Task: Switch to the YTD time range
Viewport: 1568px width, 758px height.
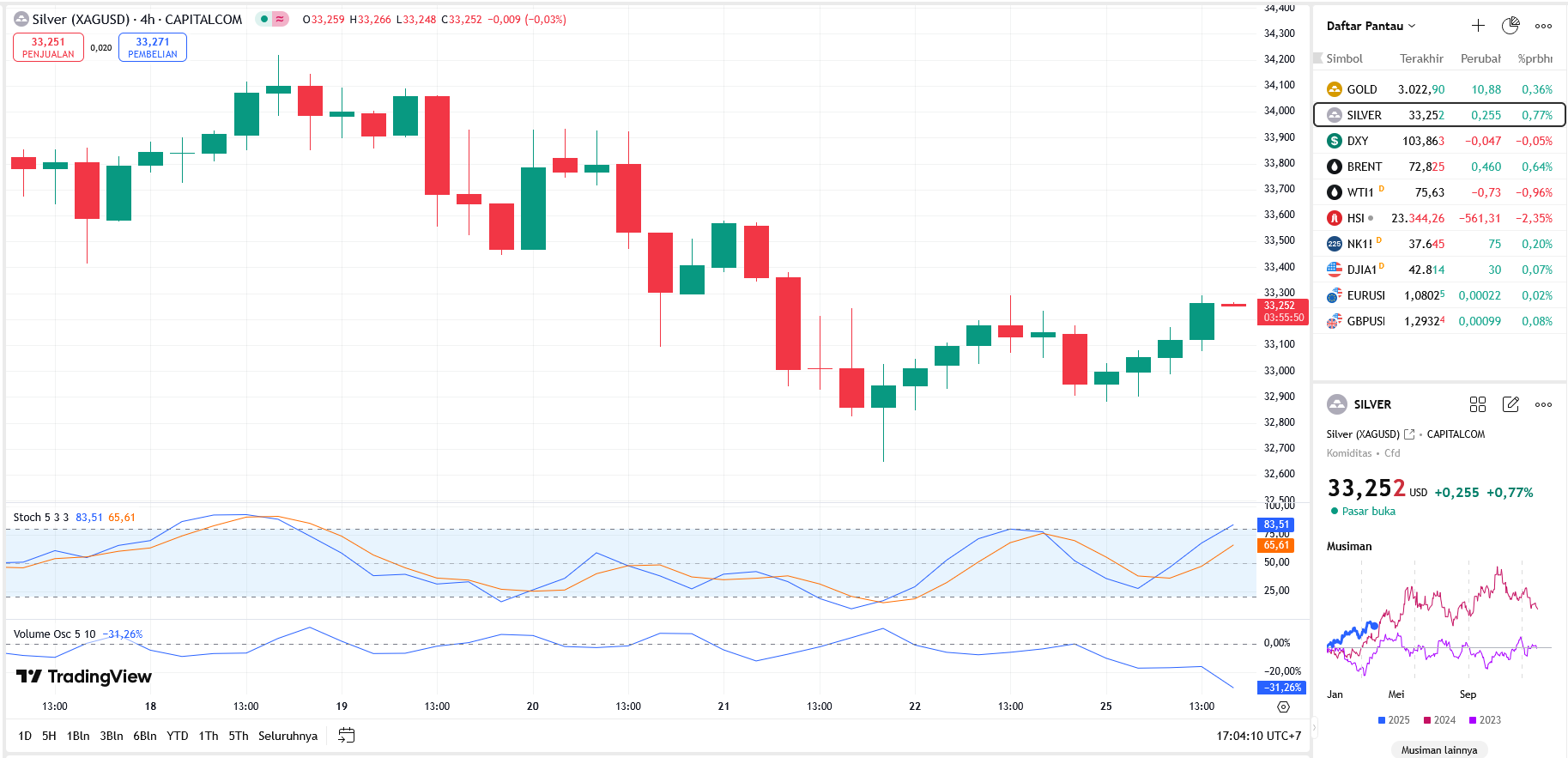Action: pos(177,736)
